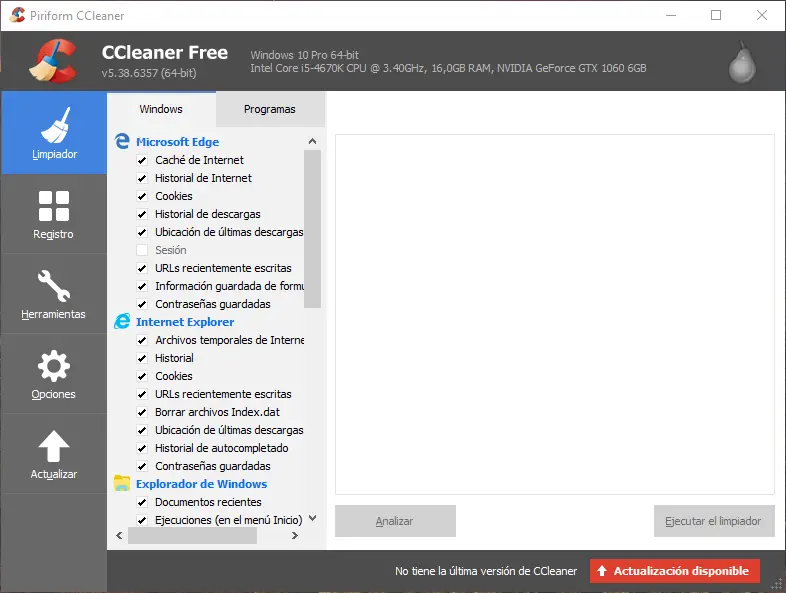786x593 pixels.
Task: Click the horizontal scroll right arrow
Action: tap(295, 535)
